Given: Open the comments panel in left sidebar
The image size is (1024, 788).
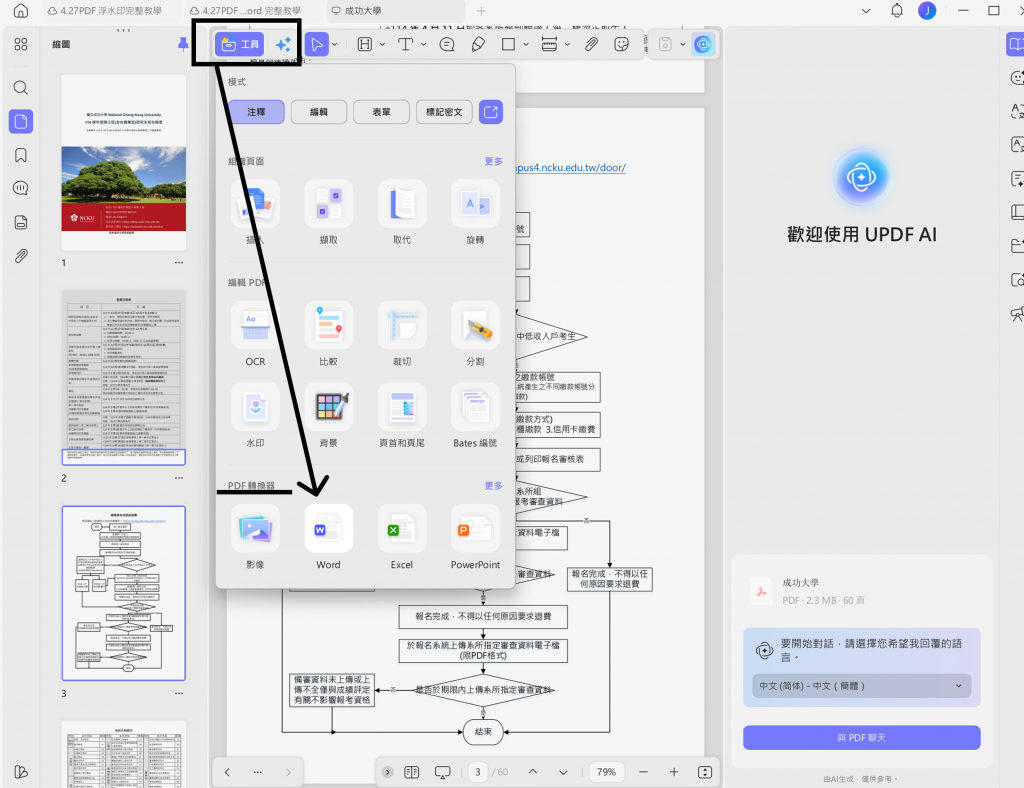Looking at the screenshot, I should click(21, 189).
